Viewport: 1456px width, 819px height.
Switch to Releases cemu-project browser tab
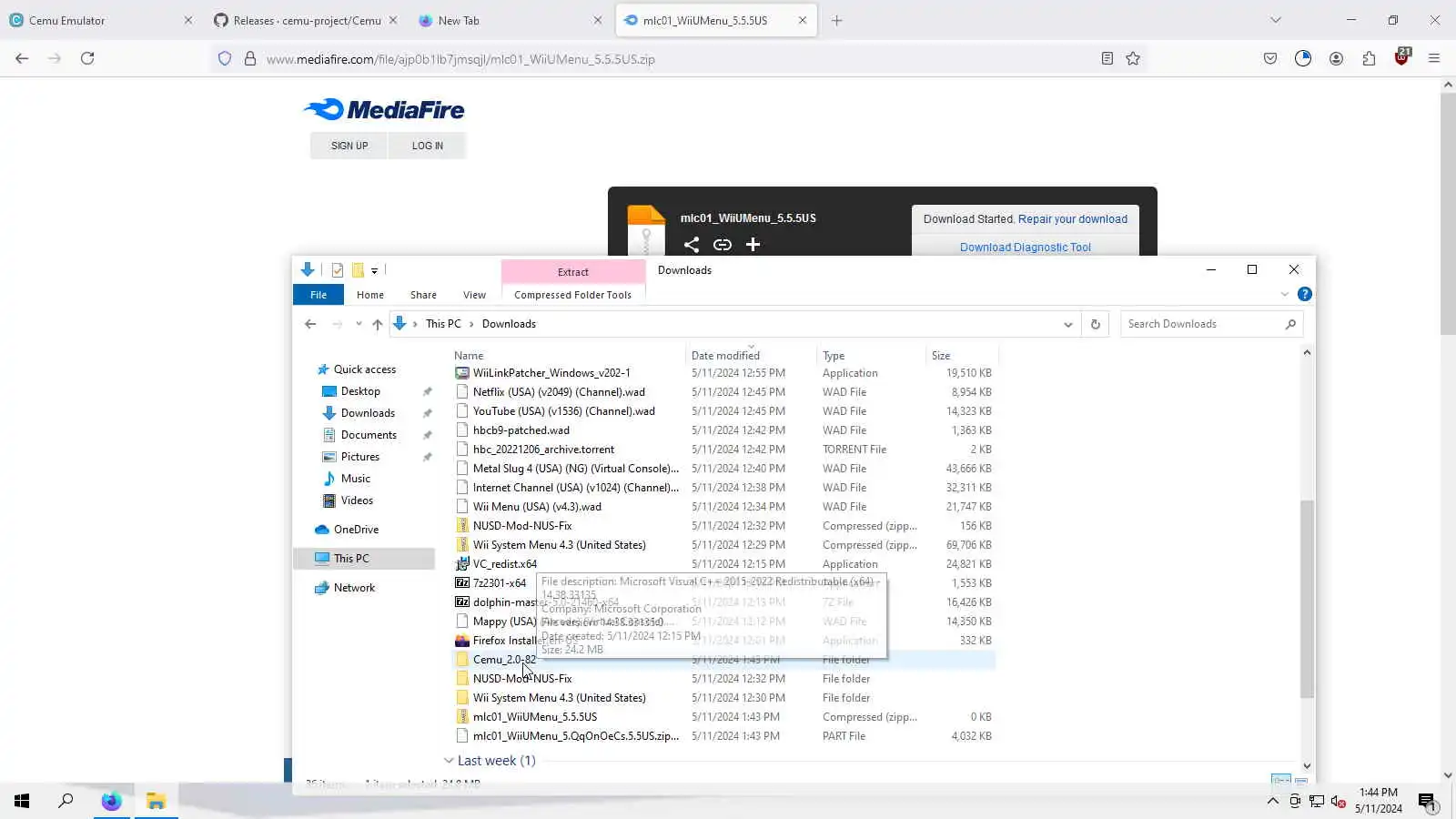305,20
